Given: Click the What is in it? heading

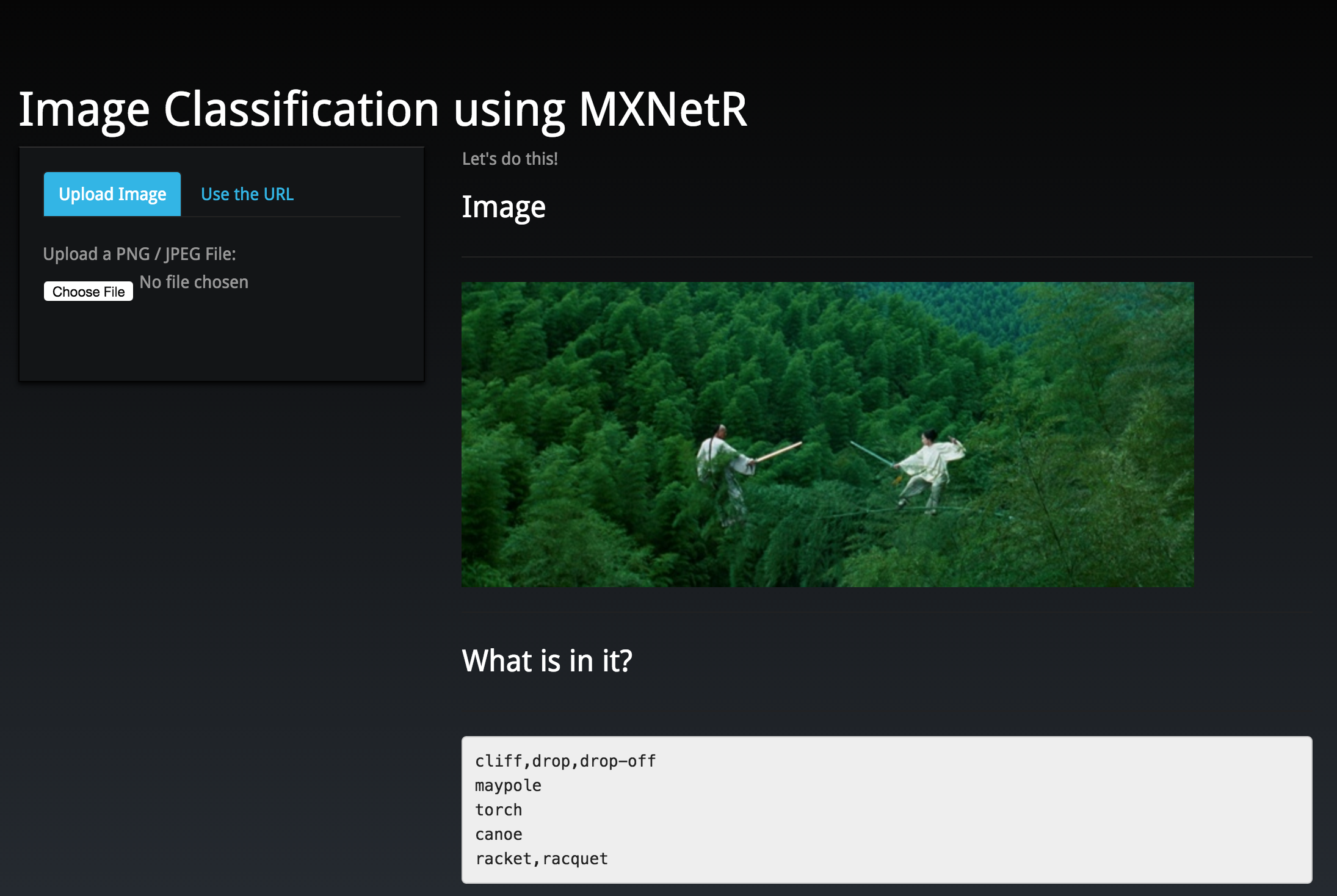Looking at the screenshot, I should [x=547, y=660].
